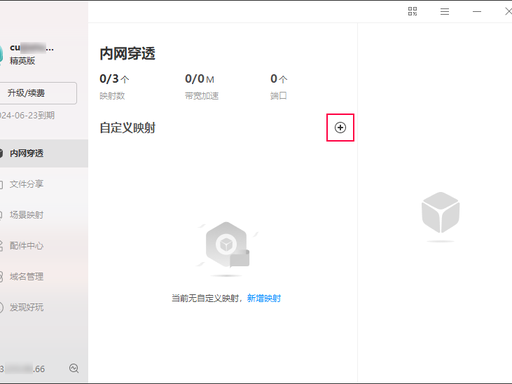
Task: Click the gray cube placeholder in right panel
Action: 440,216
